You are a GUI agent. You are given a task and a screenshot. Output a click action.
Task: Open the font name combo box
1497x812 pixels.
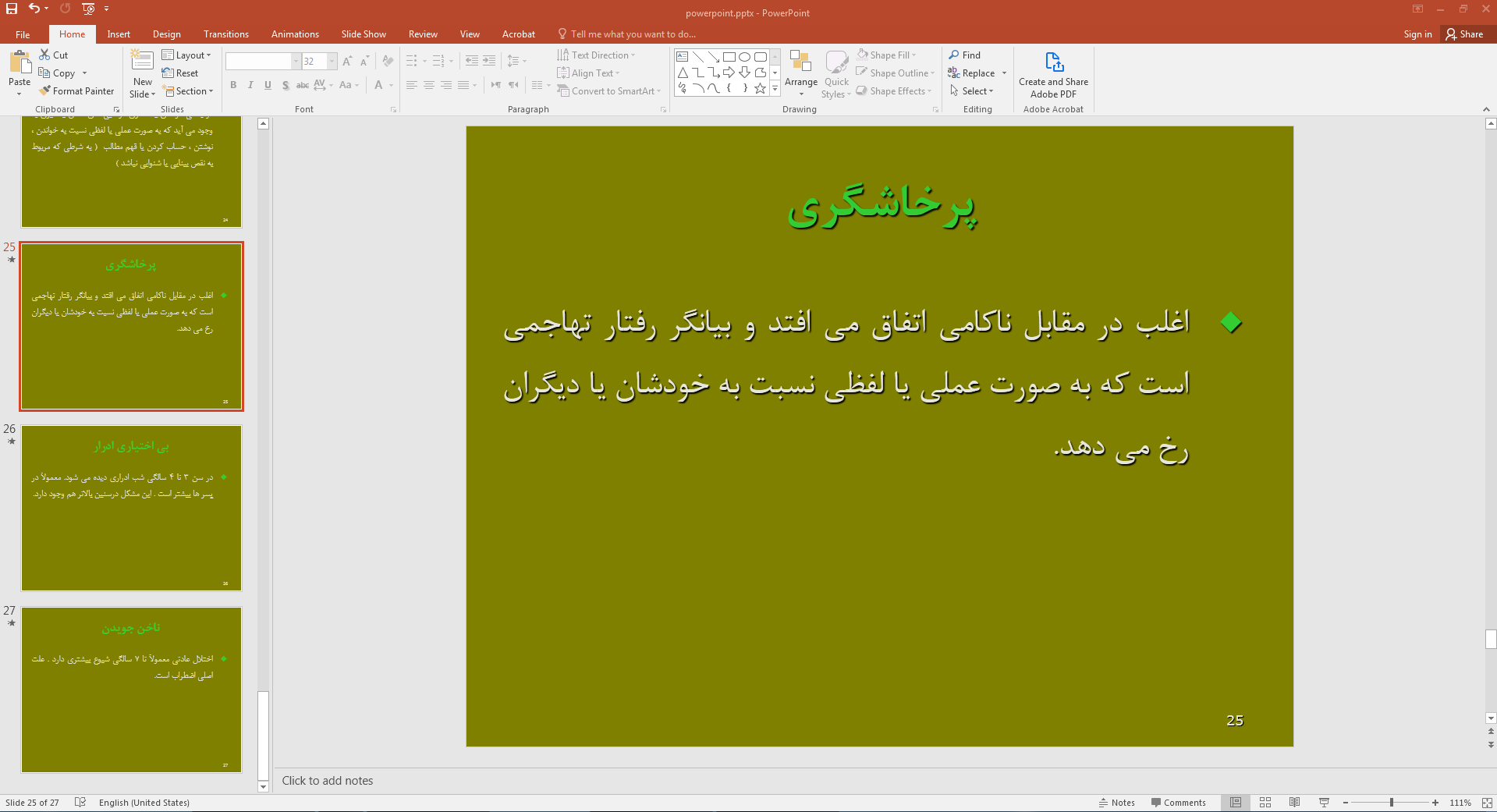click(x=263, y=61)
